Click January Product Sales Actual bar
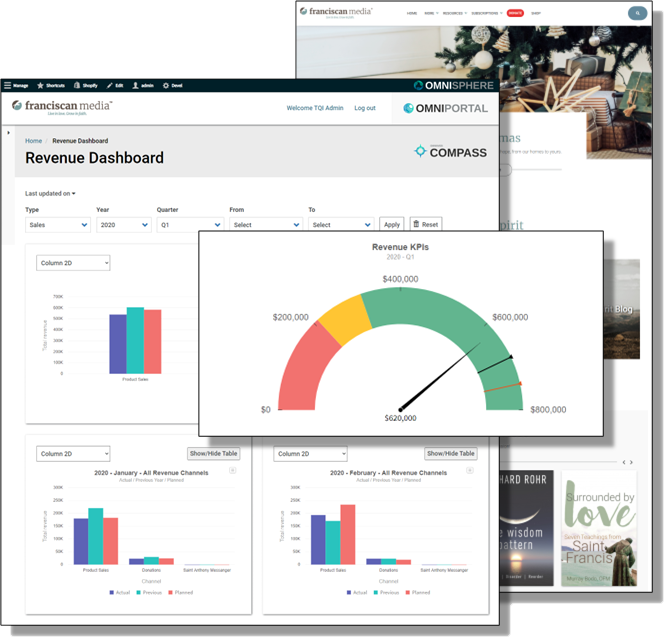 (x=81, y=541)
